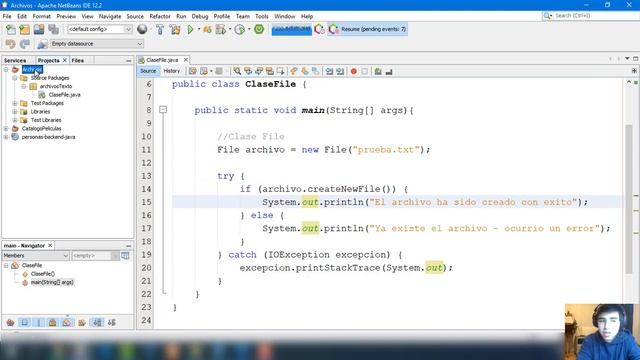
Task: Toggle Show Fields filter in Navigator
Action: point(24,322)
